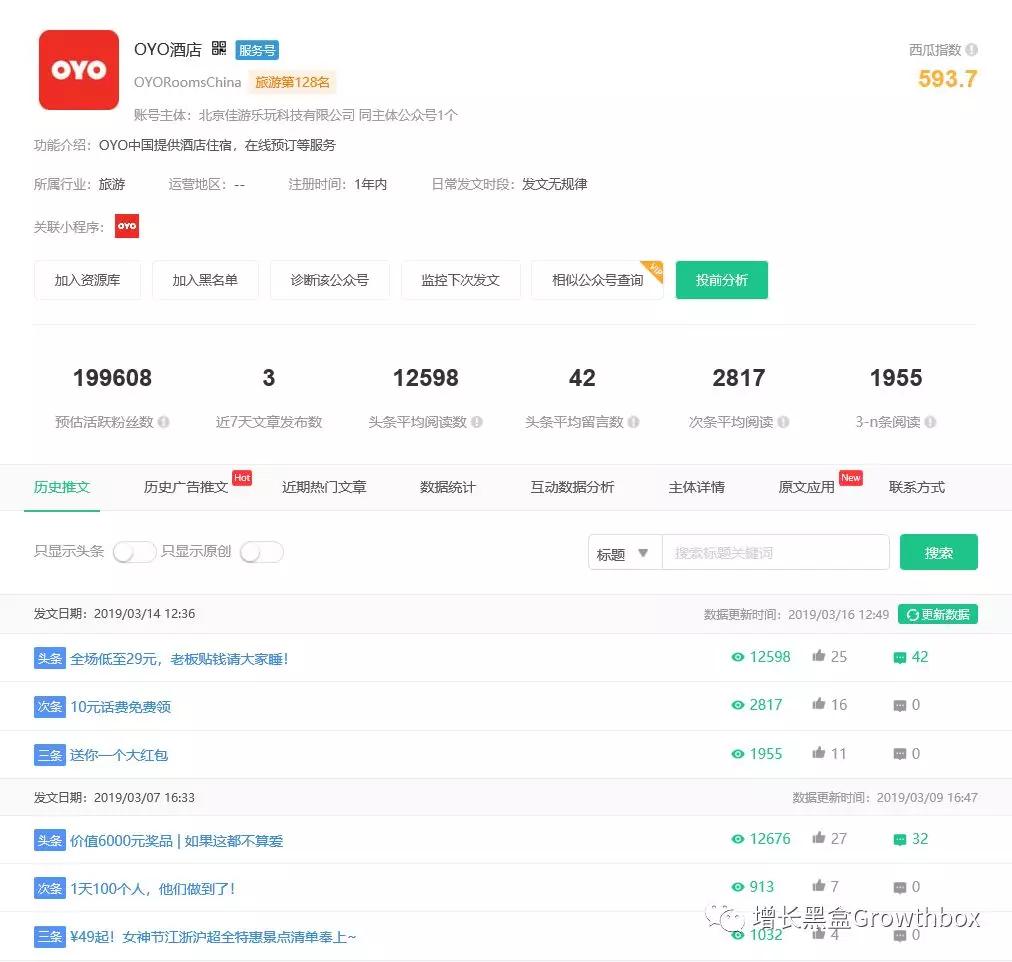Image resolution: width=1012 pixels, height=962 pixels.
Task: Click the 头条 badge on 全场低至29元 article
Action: pos(50,658)
